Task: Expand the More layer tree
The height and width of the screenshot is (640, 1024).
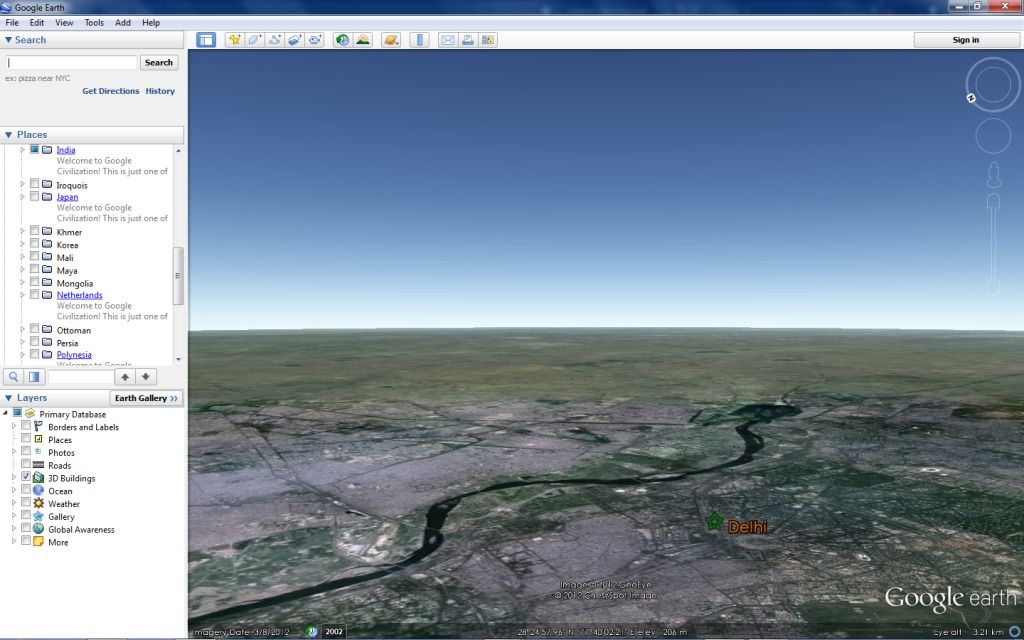Action: point(14,541)
